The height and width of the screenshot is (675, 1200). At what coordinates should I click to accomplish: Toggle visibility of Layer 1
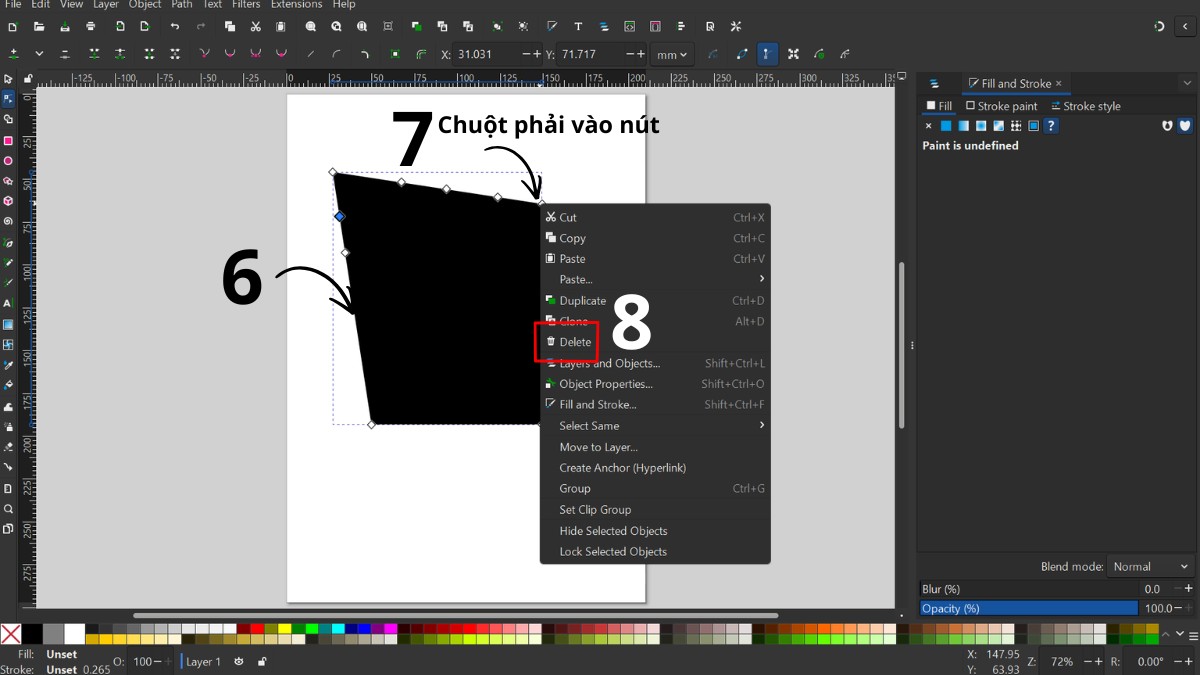(238, 661)
